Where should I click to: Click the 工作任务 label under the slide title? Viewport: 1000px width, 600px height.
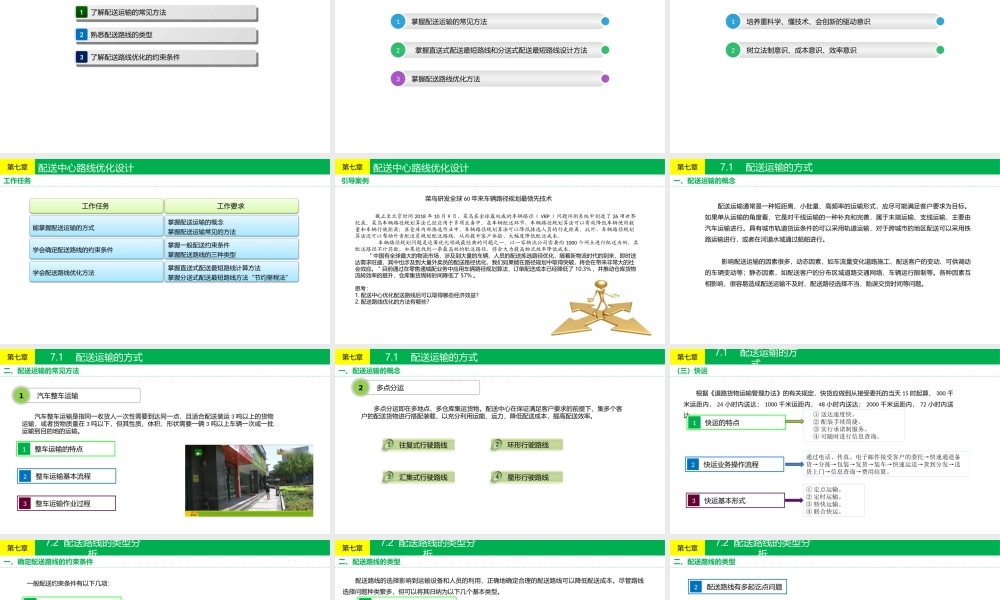coord(18,183)
